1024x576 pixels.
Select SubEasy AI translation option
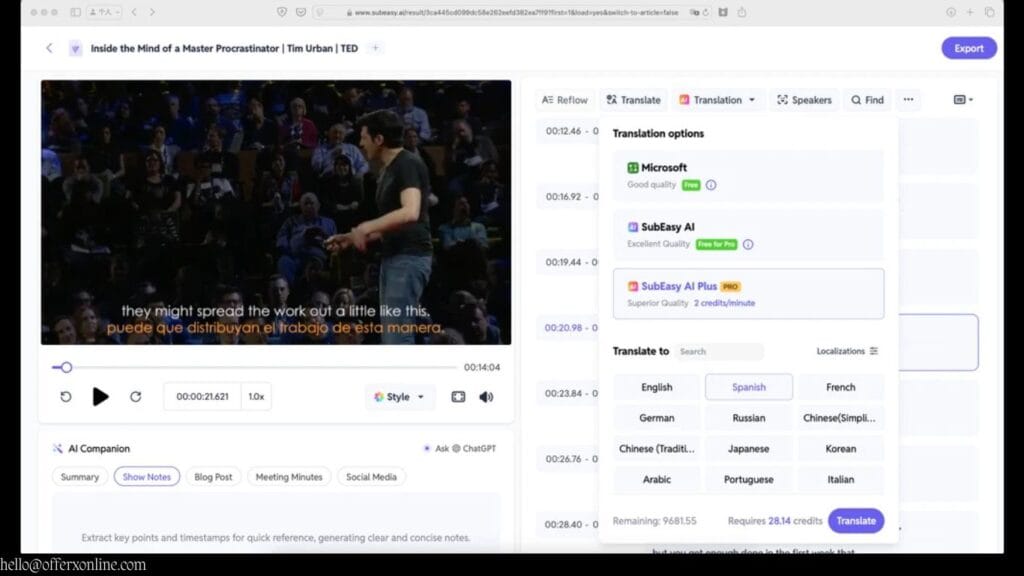point(748,235)
